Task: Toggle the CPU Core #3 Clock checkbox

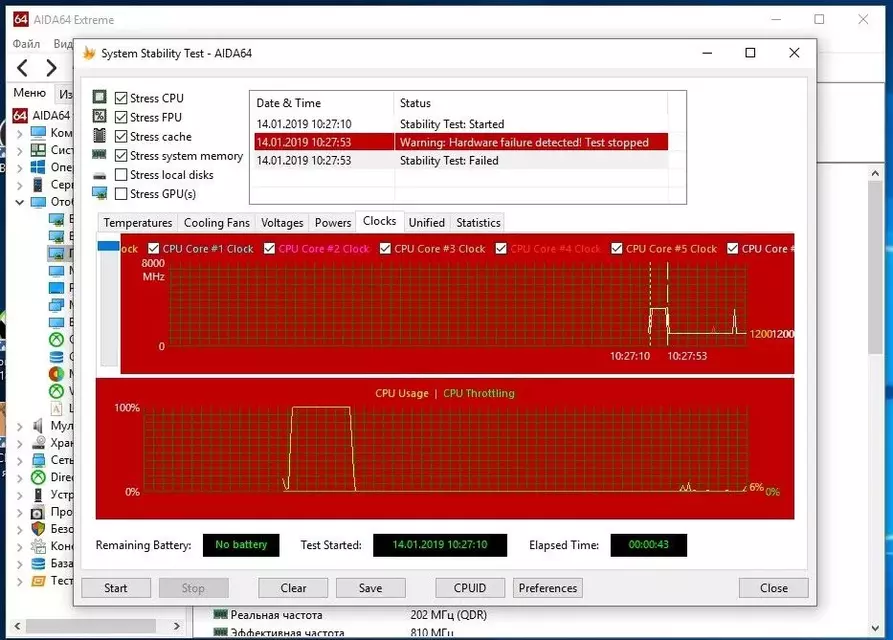Action: (385, 248)
